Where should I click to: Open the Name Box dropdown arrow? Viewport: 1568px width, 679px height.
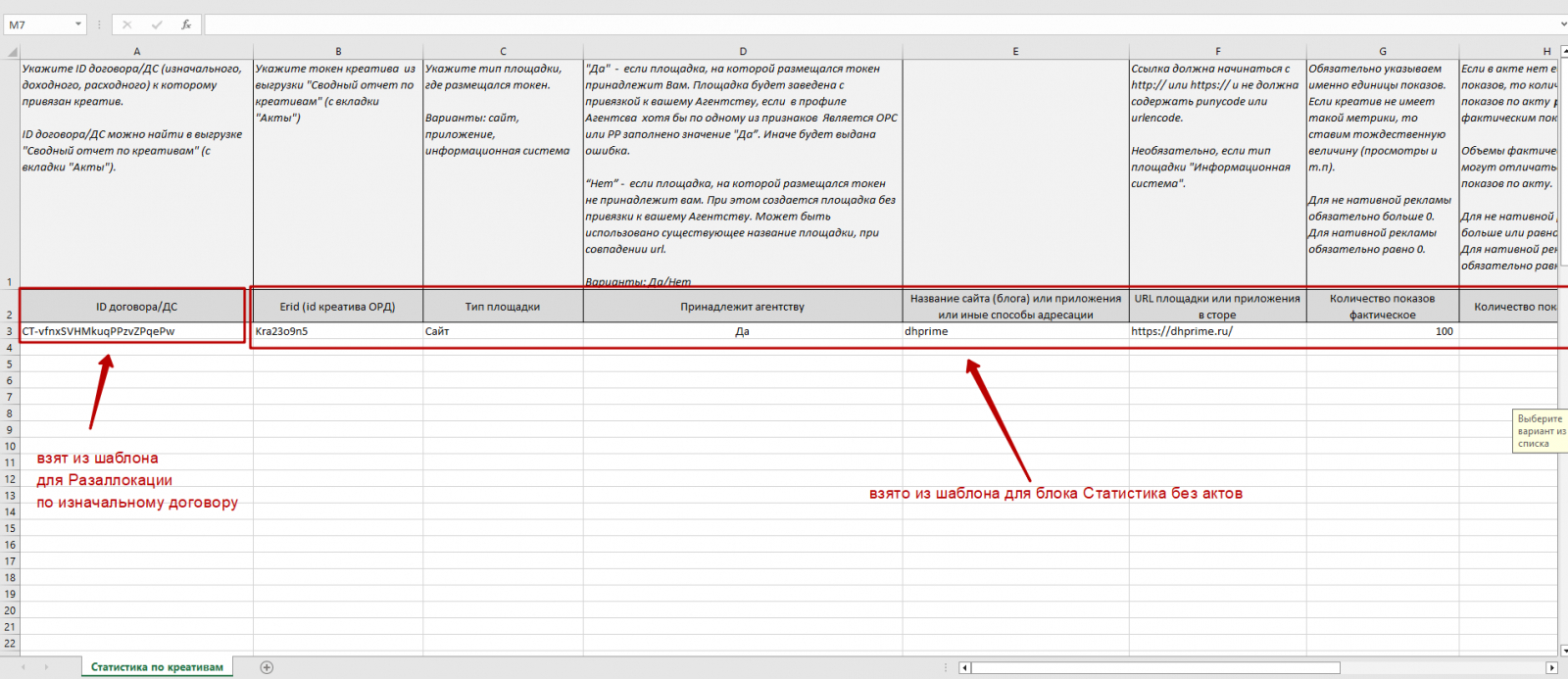coord(78,24)
